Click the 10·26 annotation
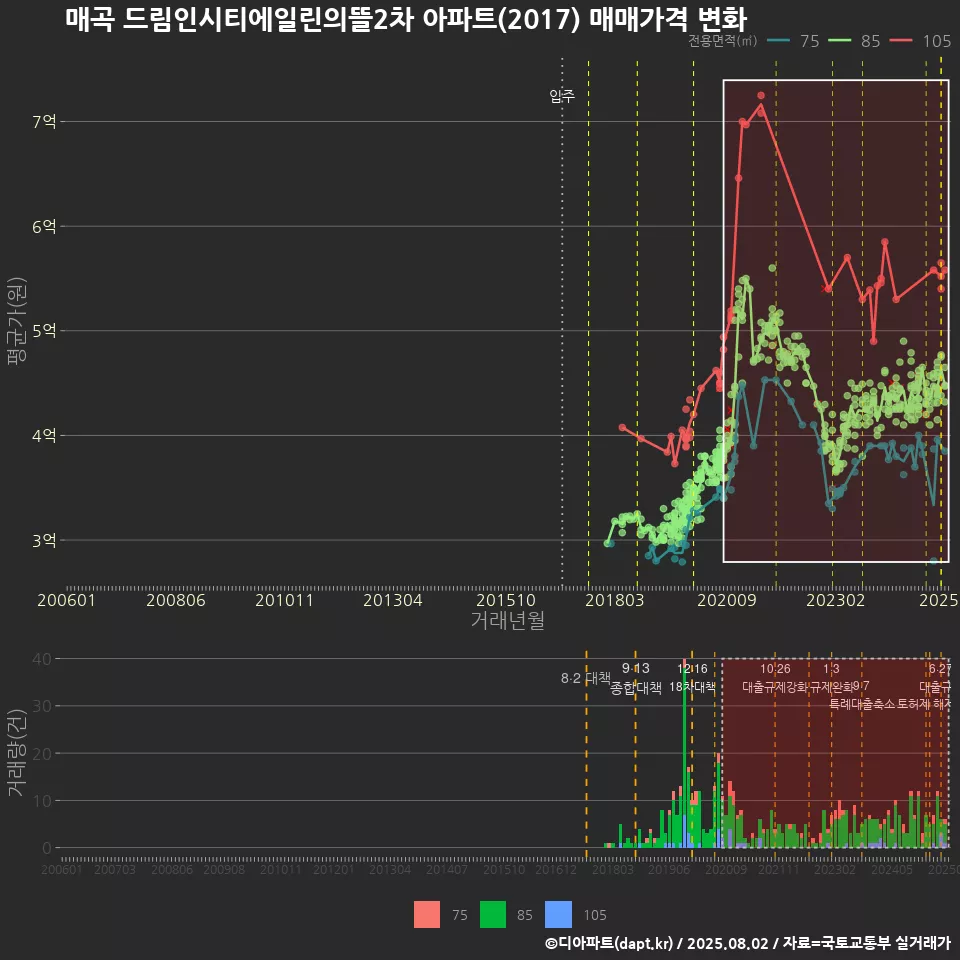 (x=775, y=669)
